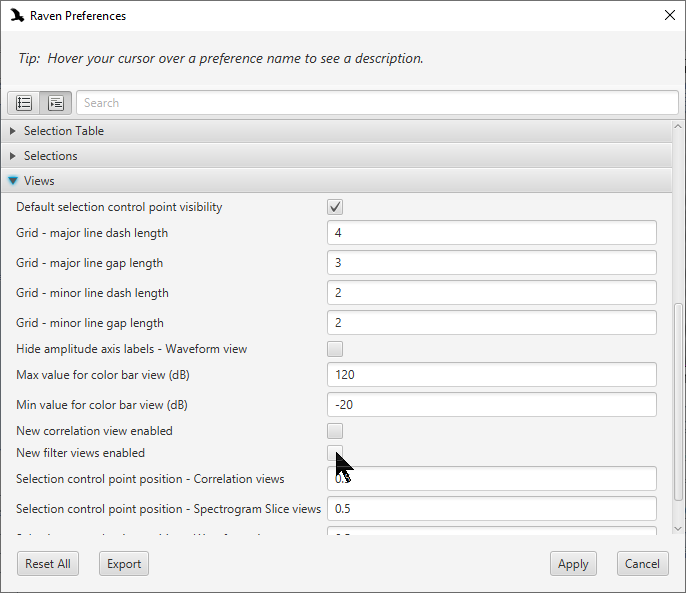This screenshot has width=686, height=593.
Task: Click the Export button
Action: pos(124,564)
